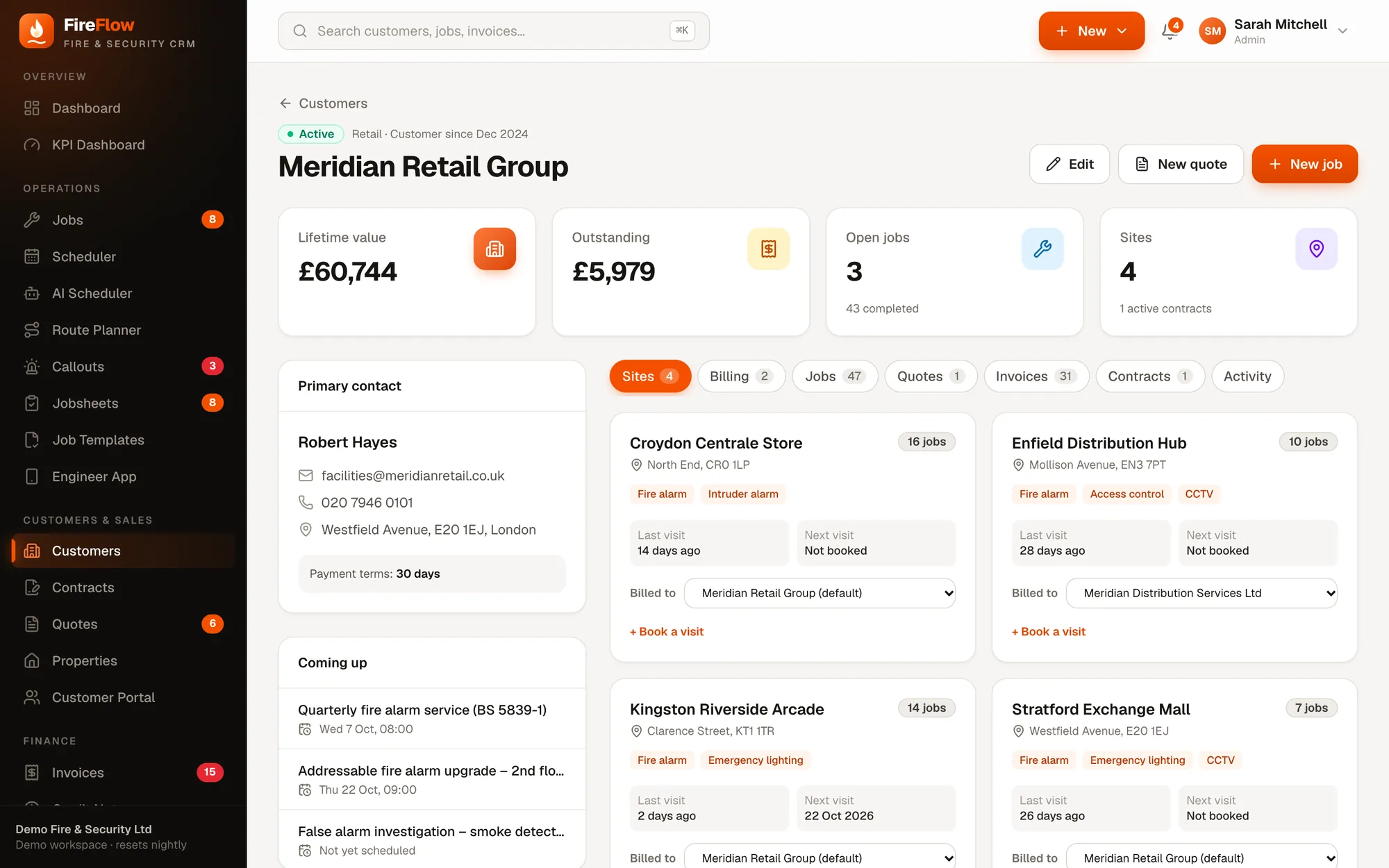Switch to the Contracts tab
This screenshot has width=1389, height=868.
point(1150,376)
